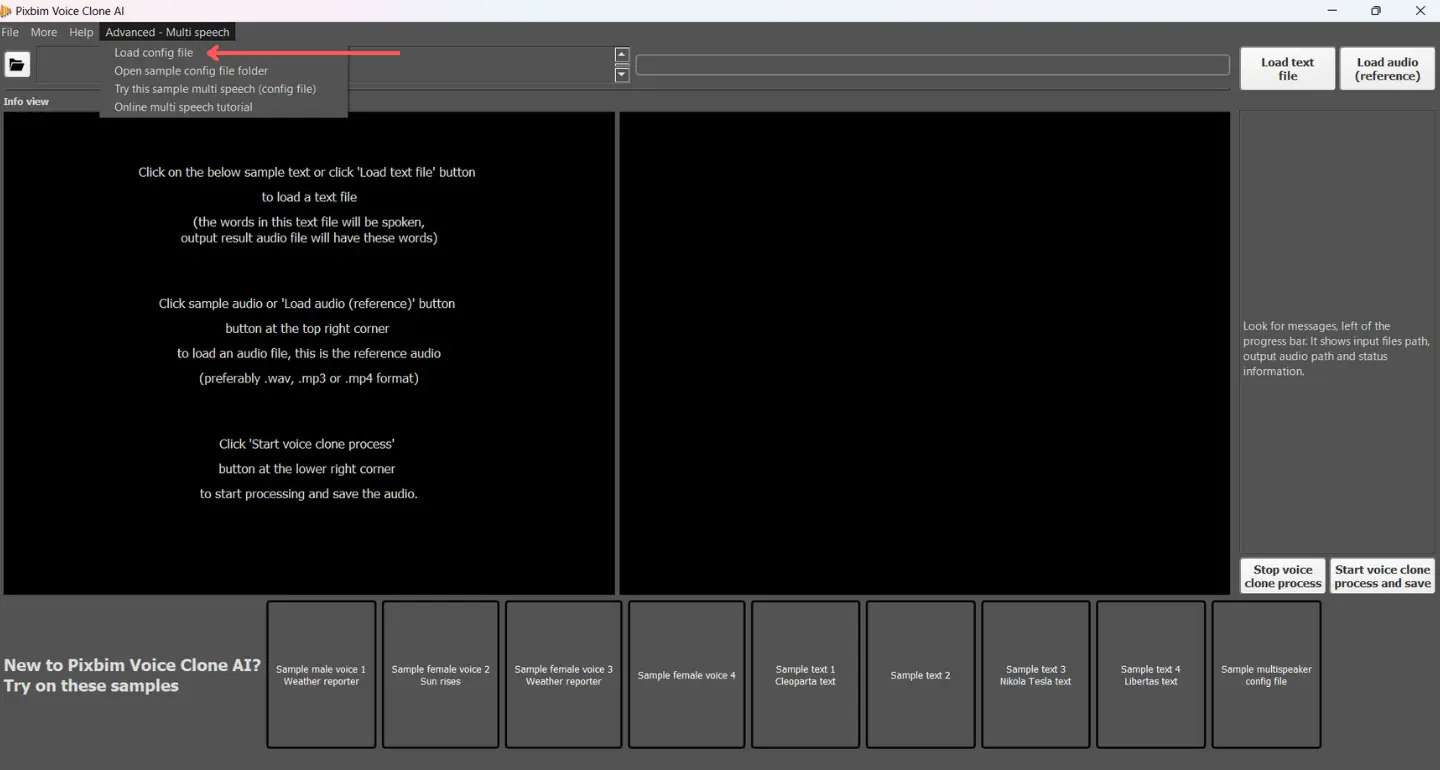
Task: Select Sample female voice 2 Sun rises
Action: (x=441, y=675)
